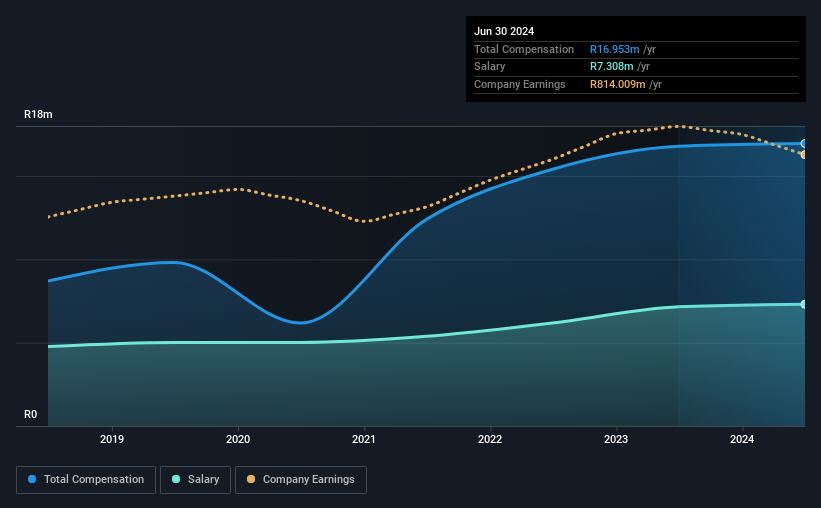
Task: Click the orange Company Earnings endpoint marker
Action: pyautogui.click(x=804, y=155)
